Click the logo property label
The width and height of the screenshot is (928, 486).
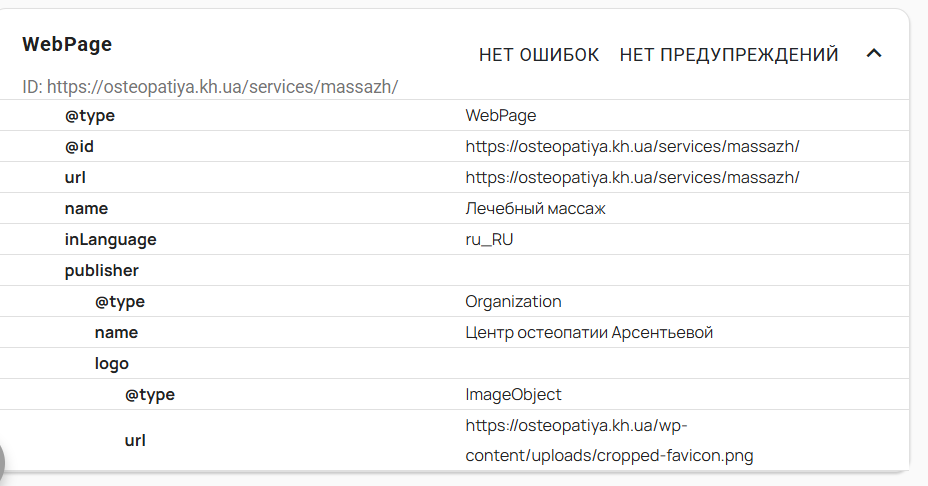pyautogui.click(x=112, y=364)
